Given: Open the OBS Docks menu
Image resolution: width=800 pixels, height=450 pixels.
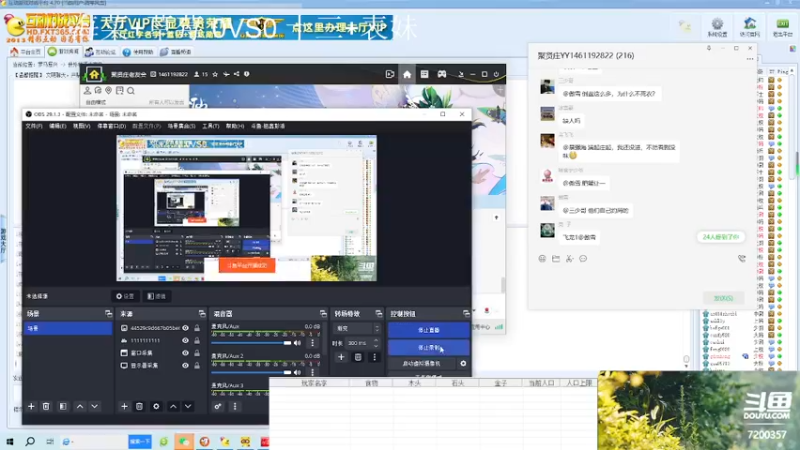Looking at the screenshot, I should coord(111,126).
